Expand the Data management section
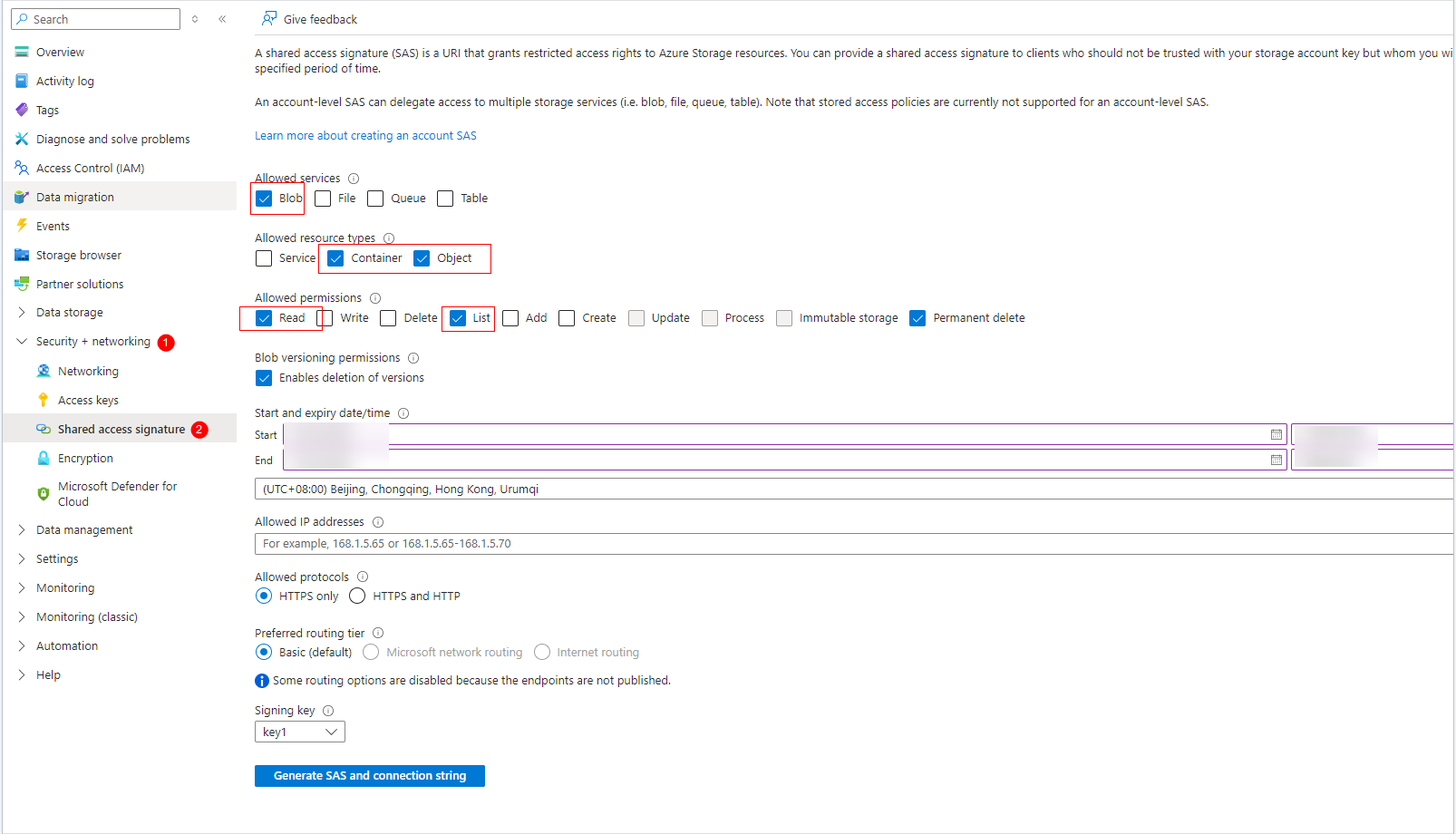The width and height of the screenshot is (1456, 834). click(x=22, y=530)
